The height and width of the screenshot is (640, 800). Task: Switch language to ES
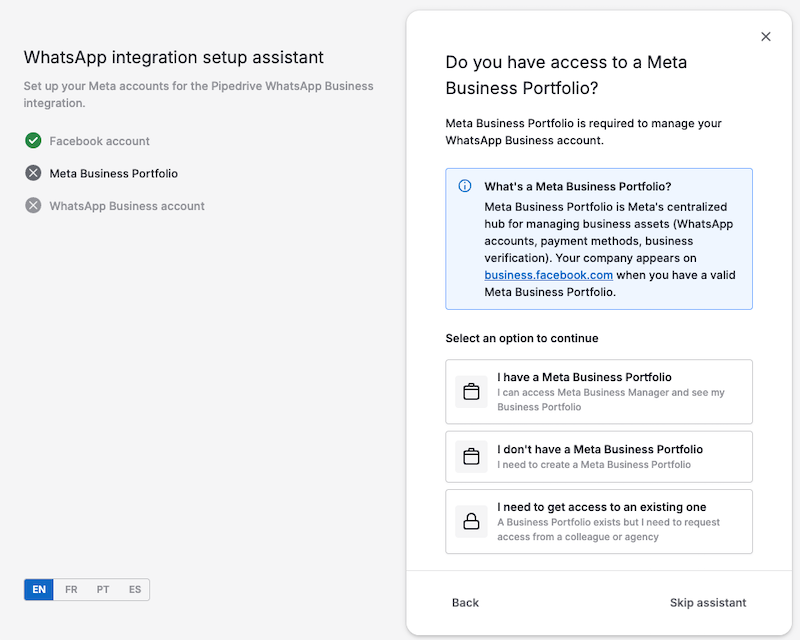point(135,589)
